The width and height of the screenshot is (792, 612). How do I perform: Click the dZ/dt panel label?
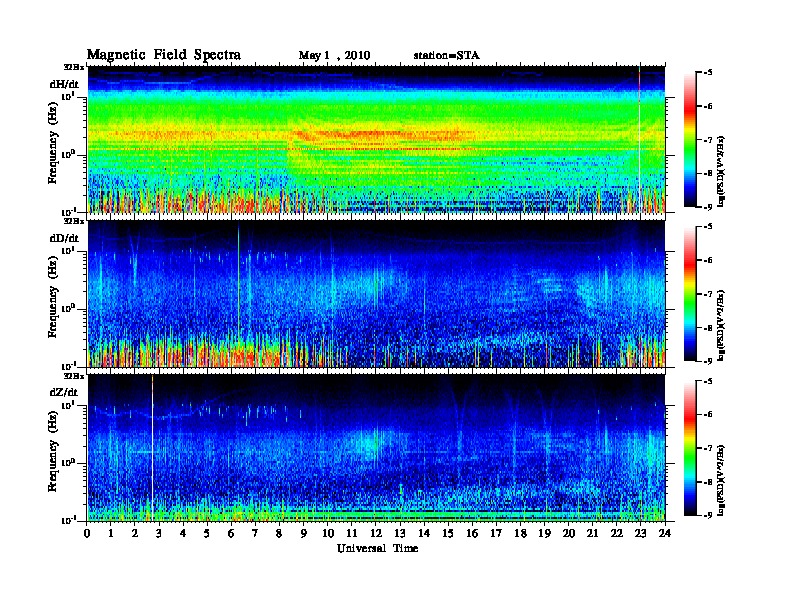pos(64,392)
